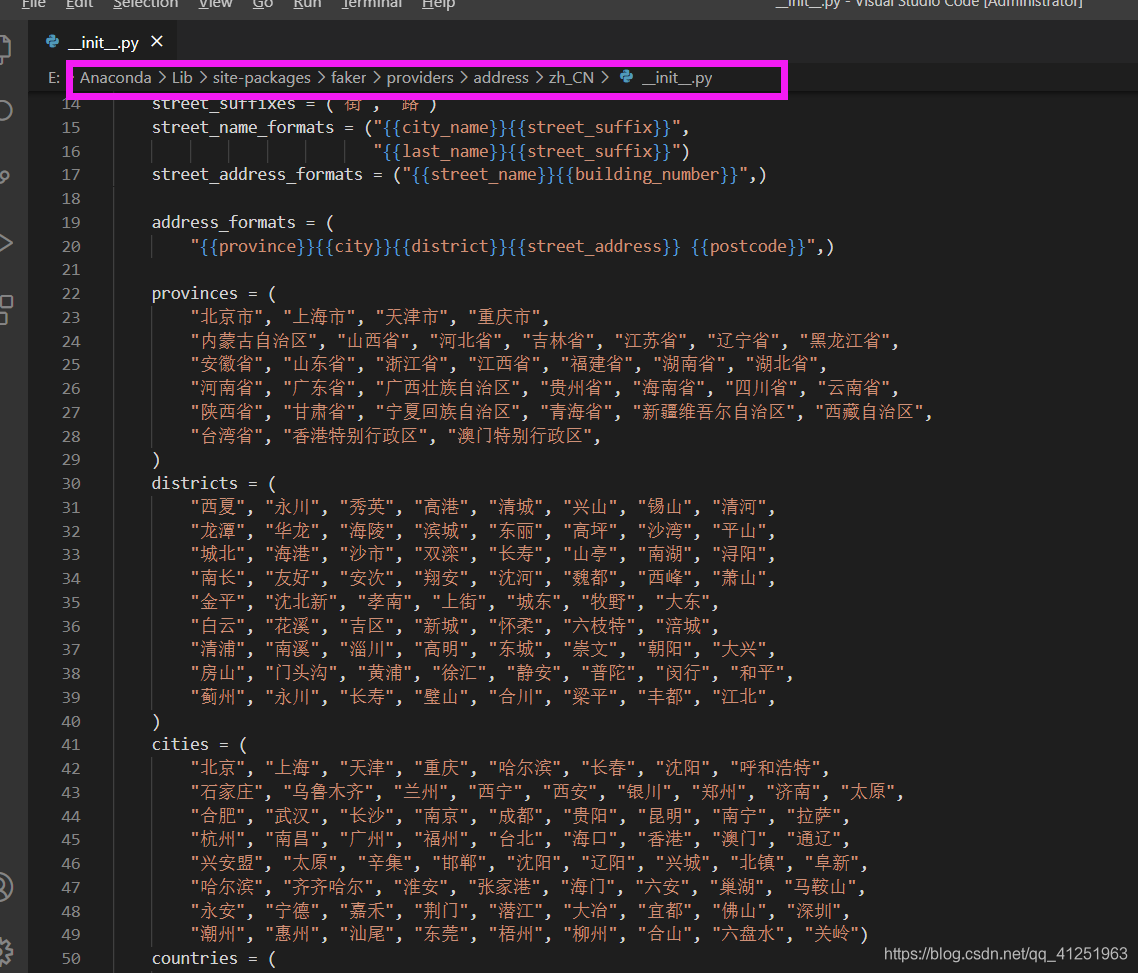
Task: Open the View menu
Action: [216, 4]
